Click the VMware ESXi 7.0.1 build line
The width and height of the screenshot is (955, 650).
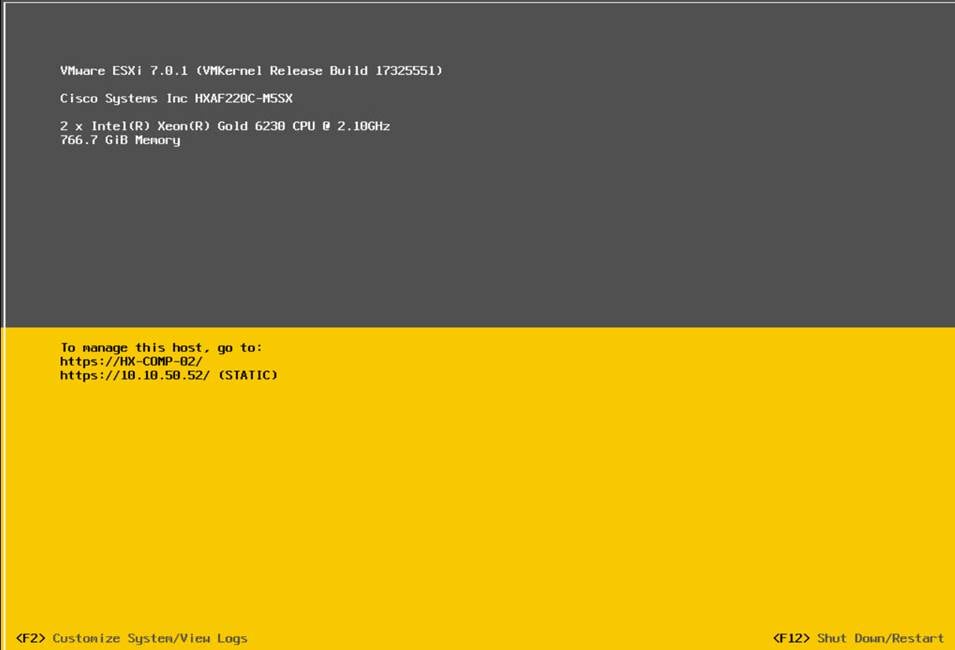click(x=251, y=71)
